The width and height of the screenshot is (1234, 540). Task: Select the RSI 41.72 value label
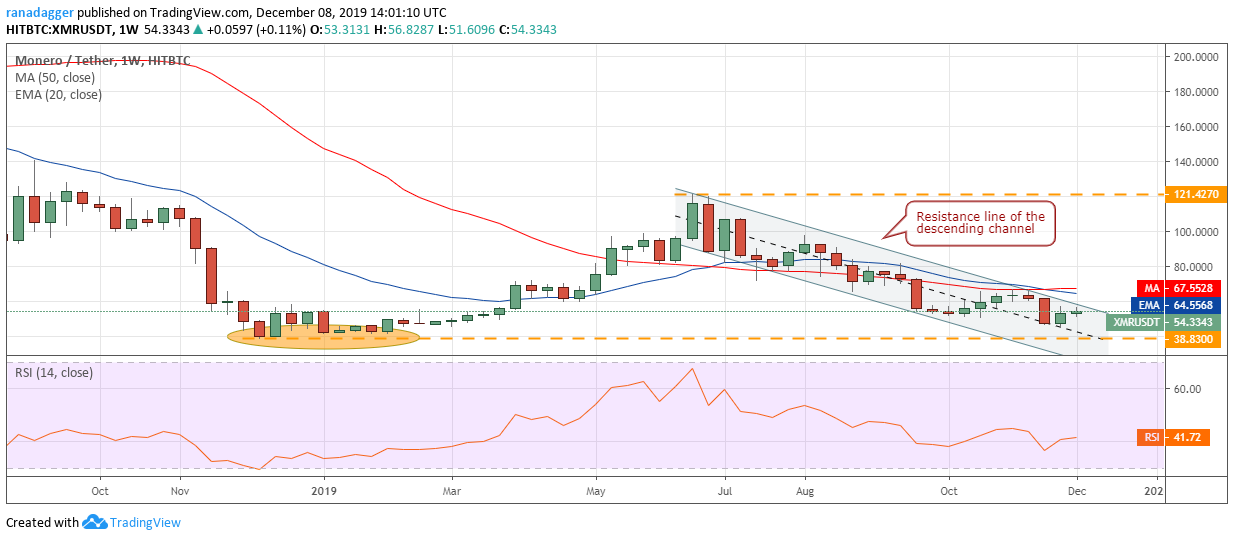pyautogui.click(x=1173, y=437)
